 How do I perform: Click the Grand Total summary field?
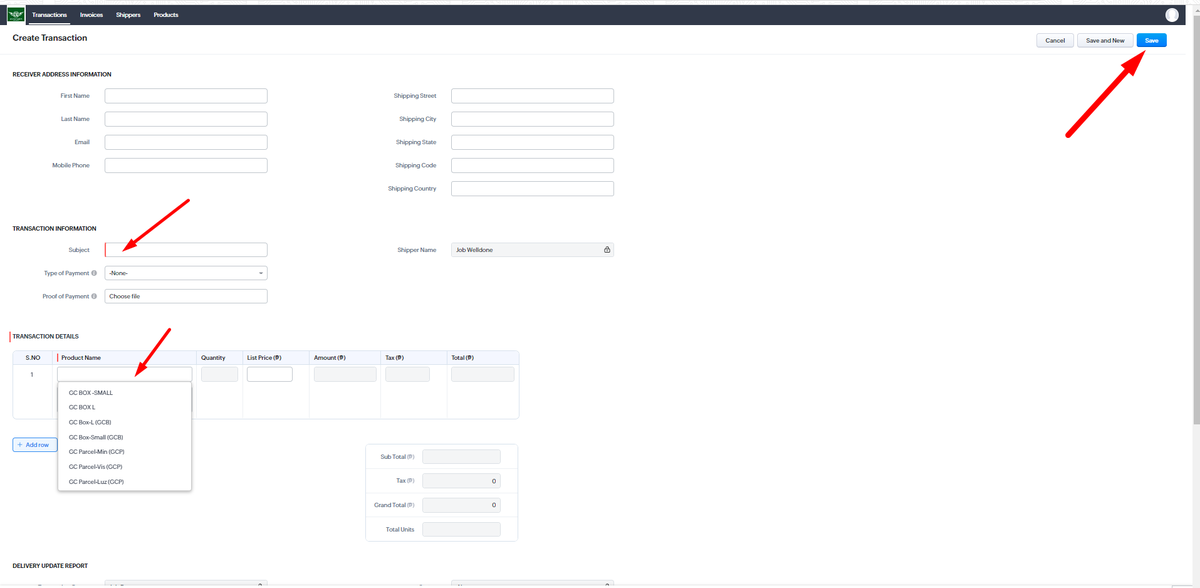[x=461, y=505]
